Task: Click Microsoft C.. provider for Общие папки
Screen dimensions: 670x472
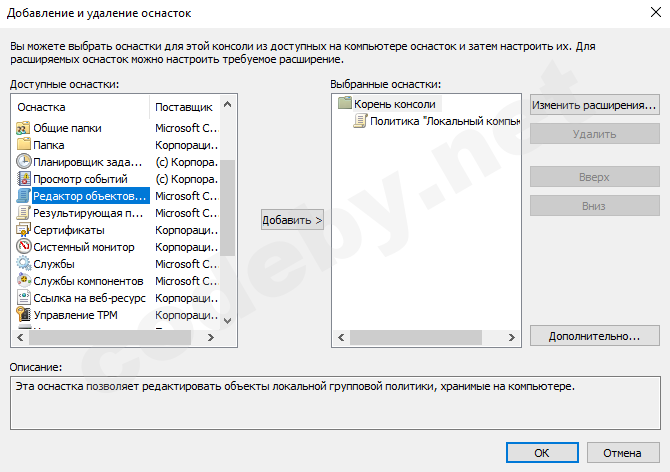Action: 186,128
